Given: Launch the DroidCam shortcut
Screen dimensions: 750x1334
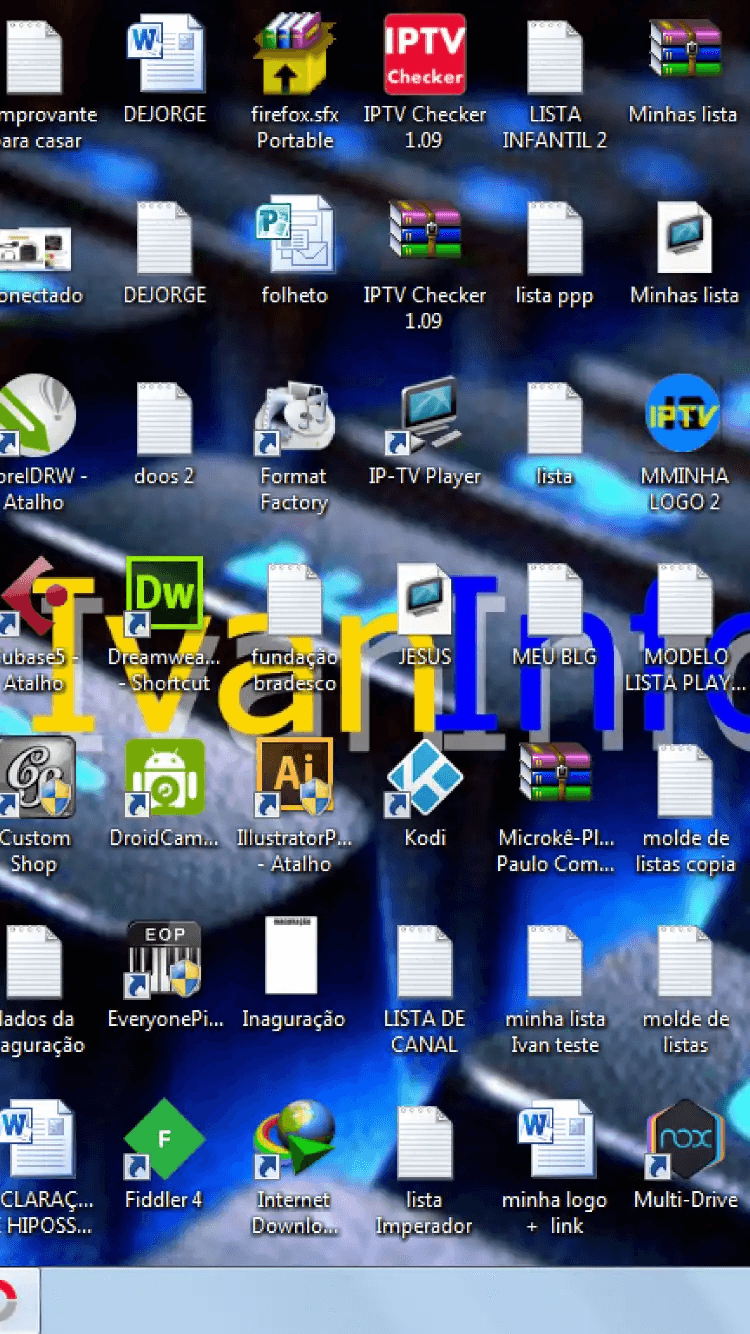Looking at the screenshot, I should pyautogui.click(x=165, y=778).
